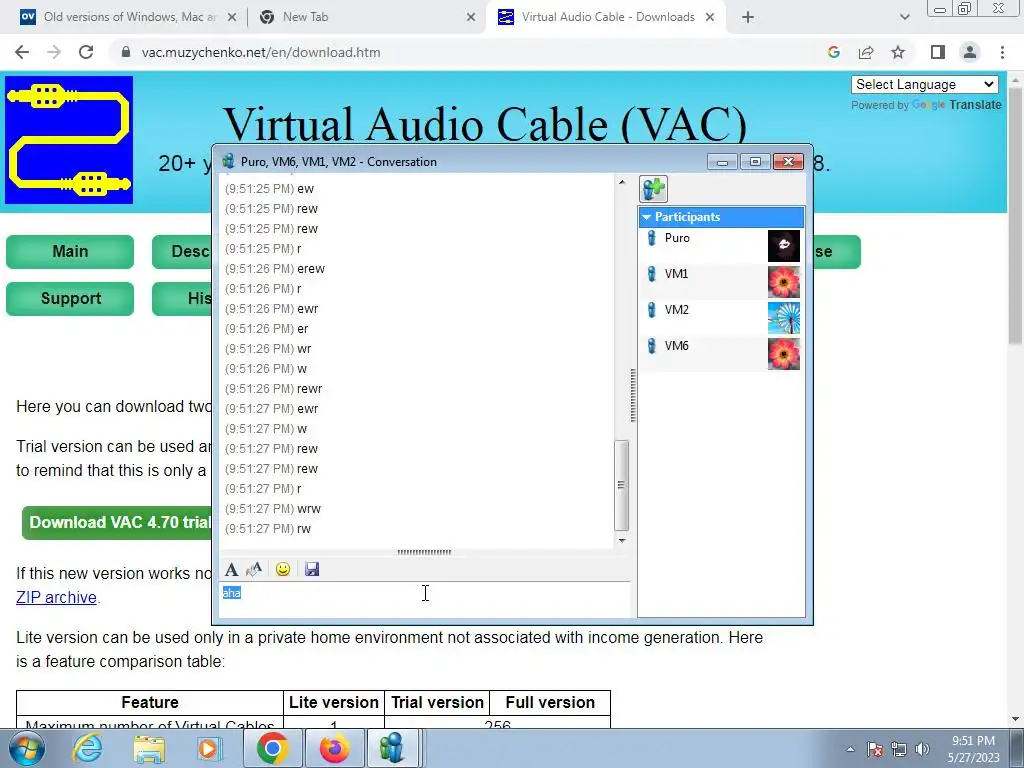
Task: Click the message '(9:51:26 PM) erew'
Action: coord(275,269)
